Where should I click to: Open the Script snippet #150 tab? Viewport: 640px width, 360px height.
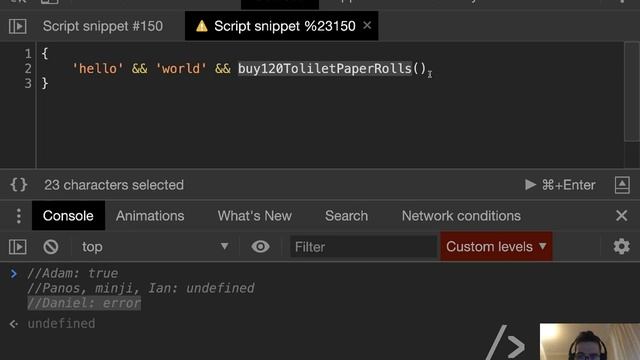pos(102,26)
